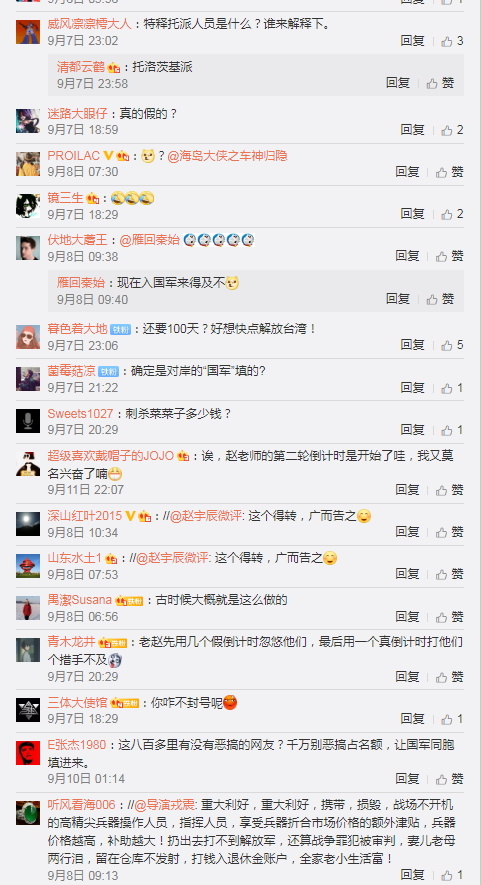Open 伏地大蘑王's profile avatar
This screenshot has width=482, height=885.
click(28, 248)
